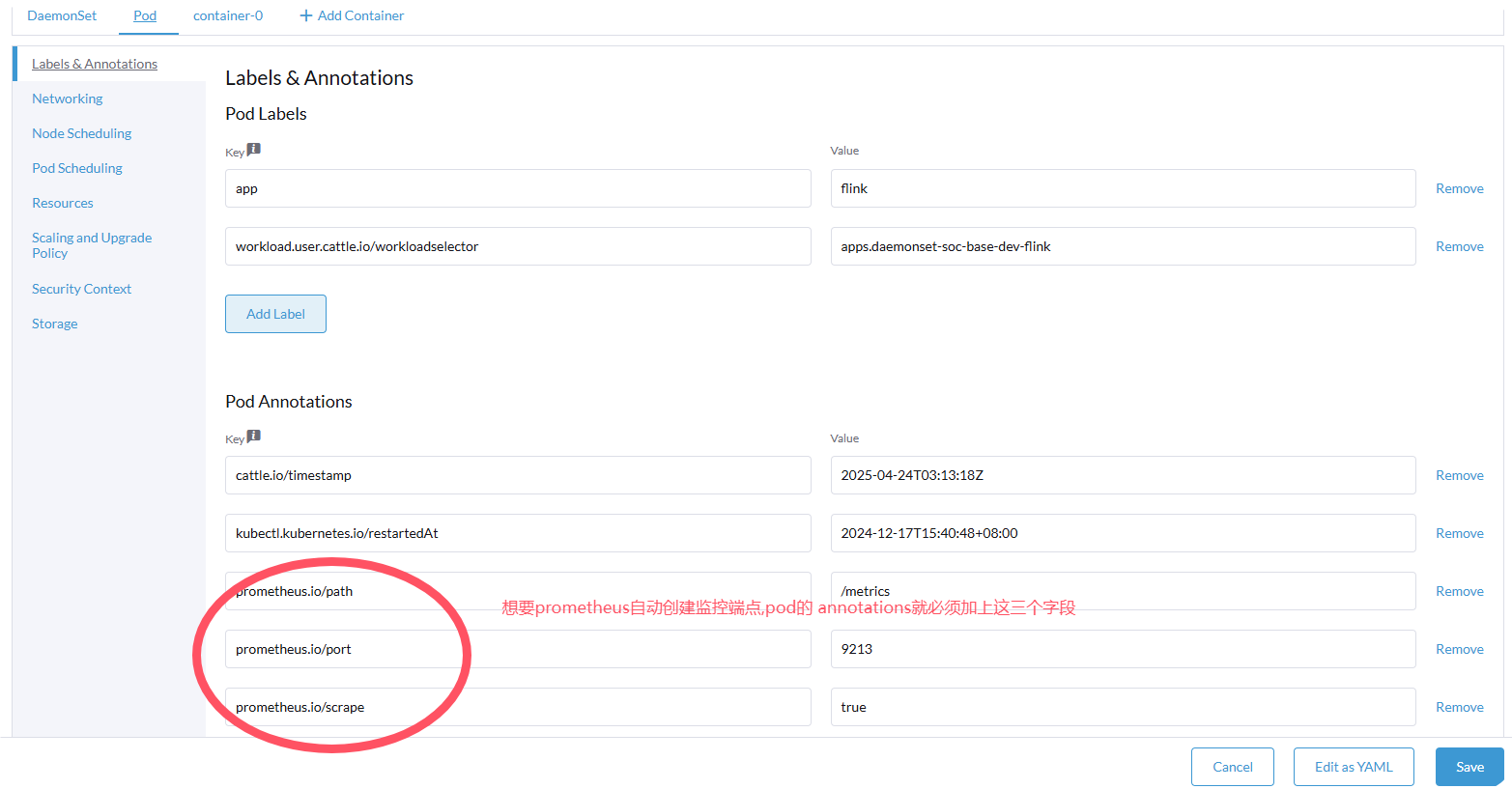1512x789 pixels.
Task: Switch to the DaemonSet tab
Action: [62, 15]
